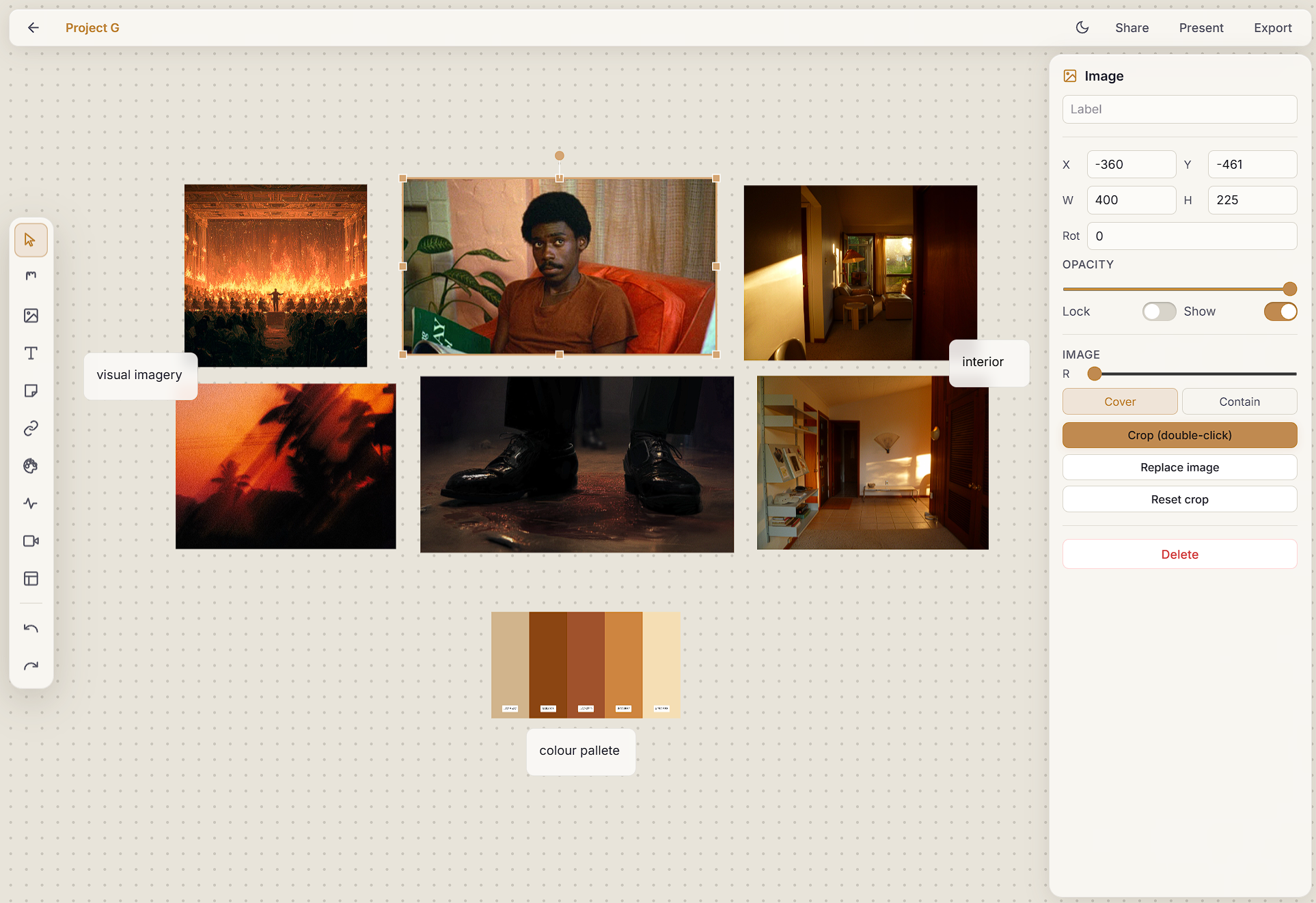Viewport: 1316px width, 903px height.
Task: Select the freehand draw tool
Action: pos(31,278)
